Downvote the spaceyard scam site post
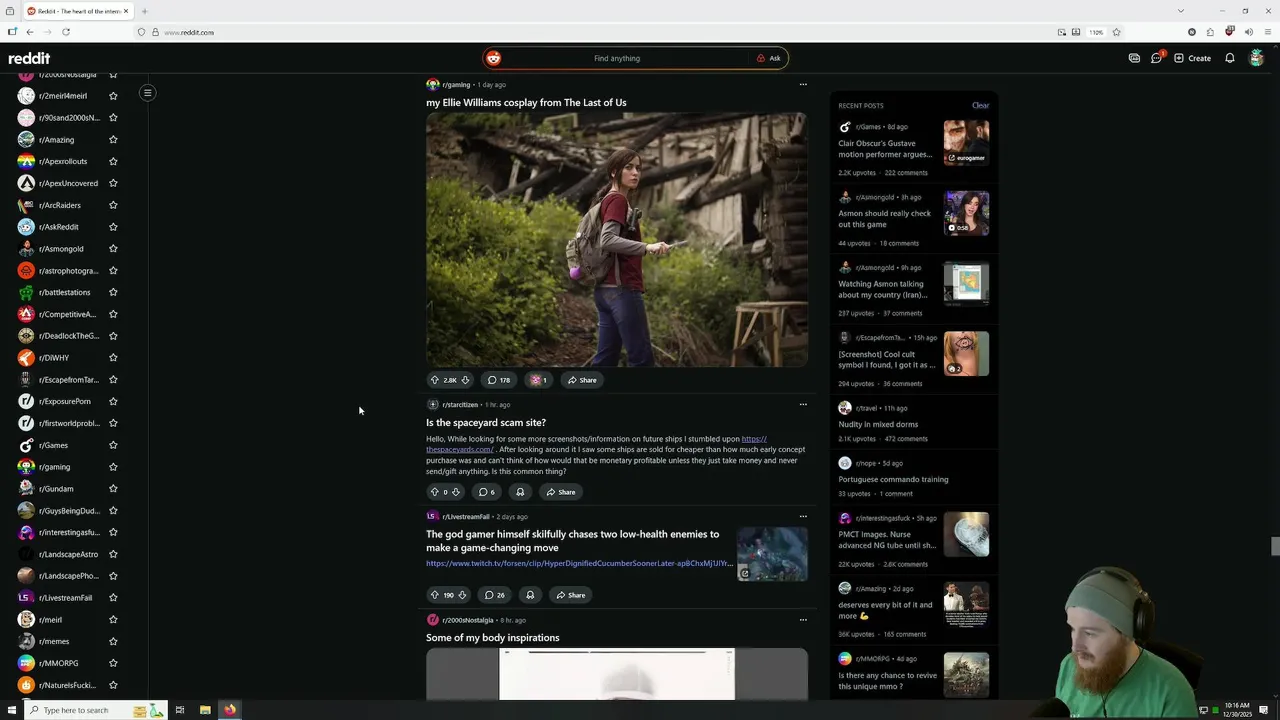1280x720 pixels. [456, 492]
